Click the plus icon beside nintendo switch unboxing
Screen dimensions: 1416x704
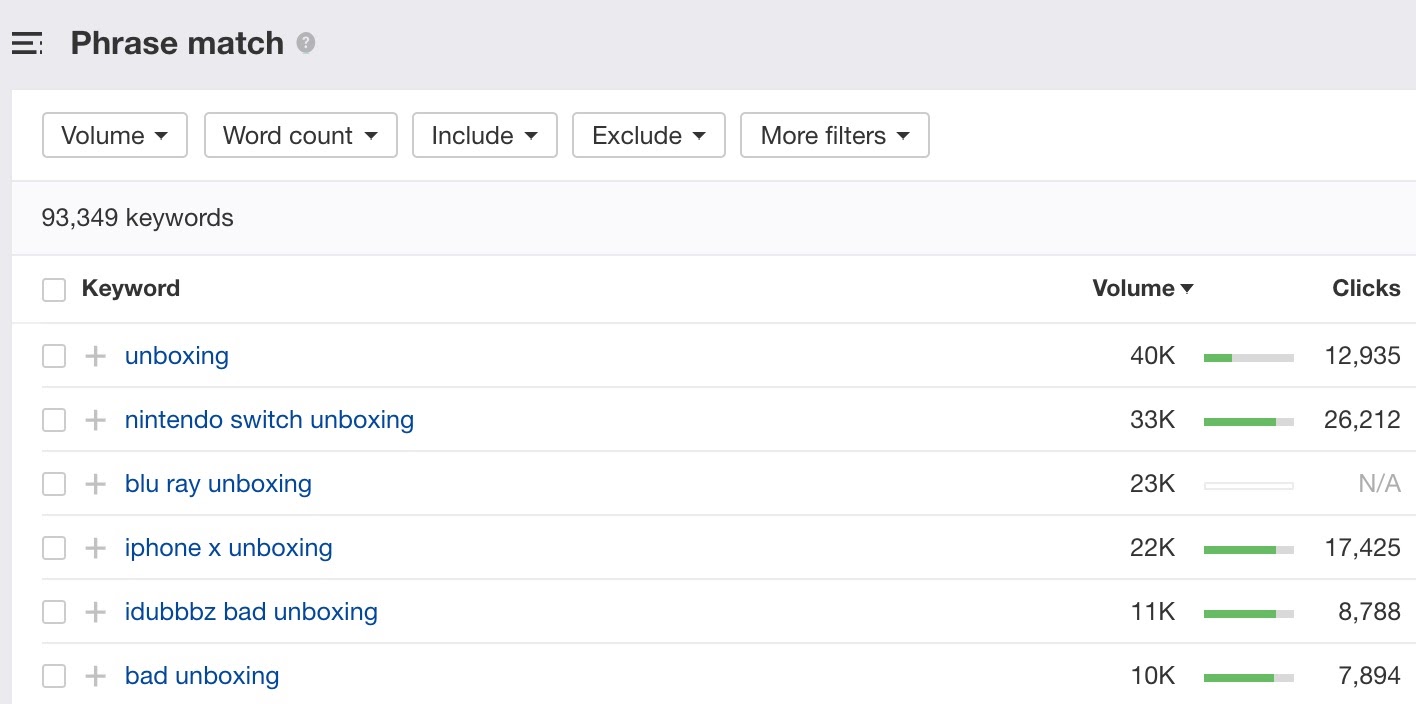coord(95,419)
